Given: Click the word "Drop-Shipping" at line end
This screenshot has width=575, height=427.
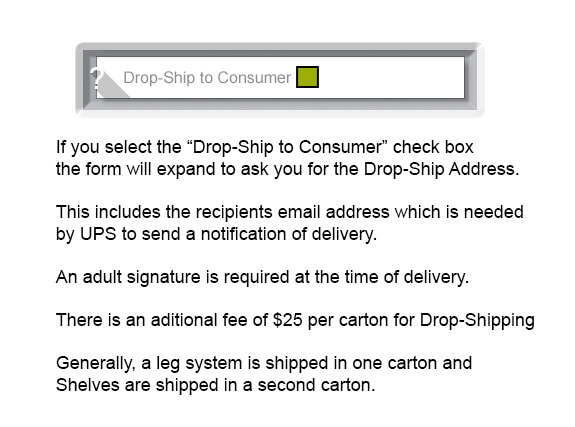Looking at the screenshot, I should [x=477, y=320].
